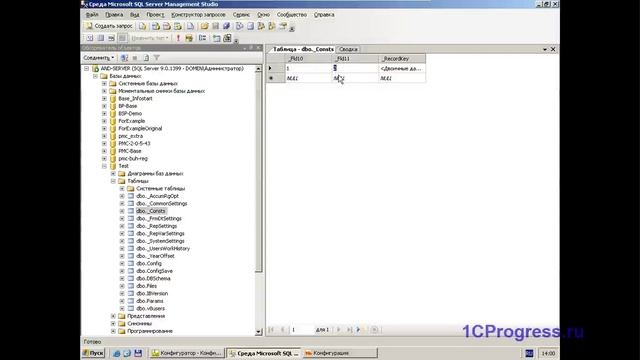
Task: Click the Disconnect icon in Object Explorer
Action: pyautogui.click(x=124, y=58)
